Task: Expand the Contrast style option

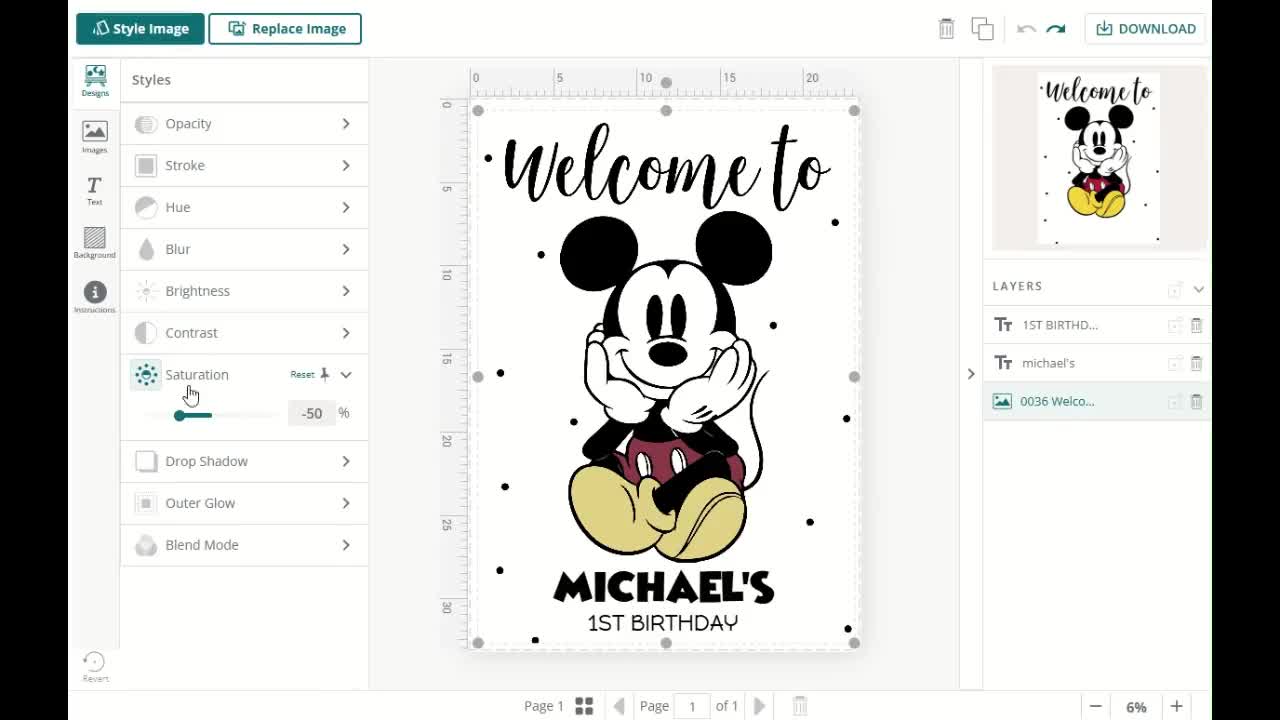Action: click(244, 334)
